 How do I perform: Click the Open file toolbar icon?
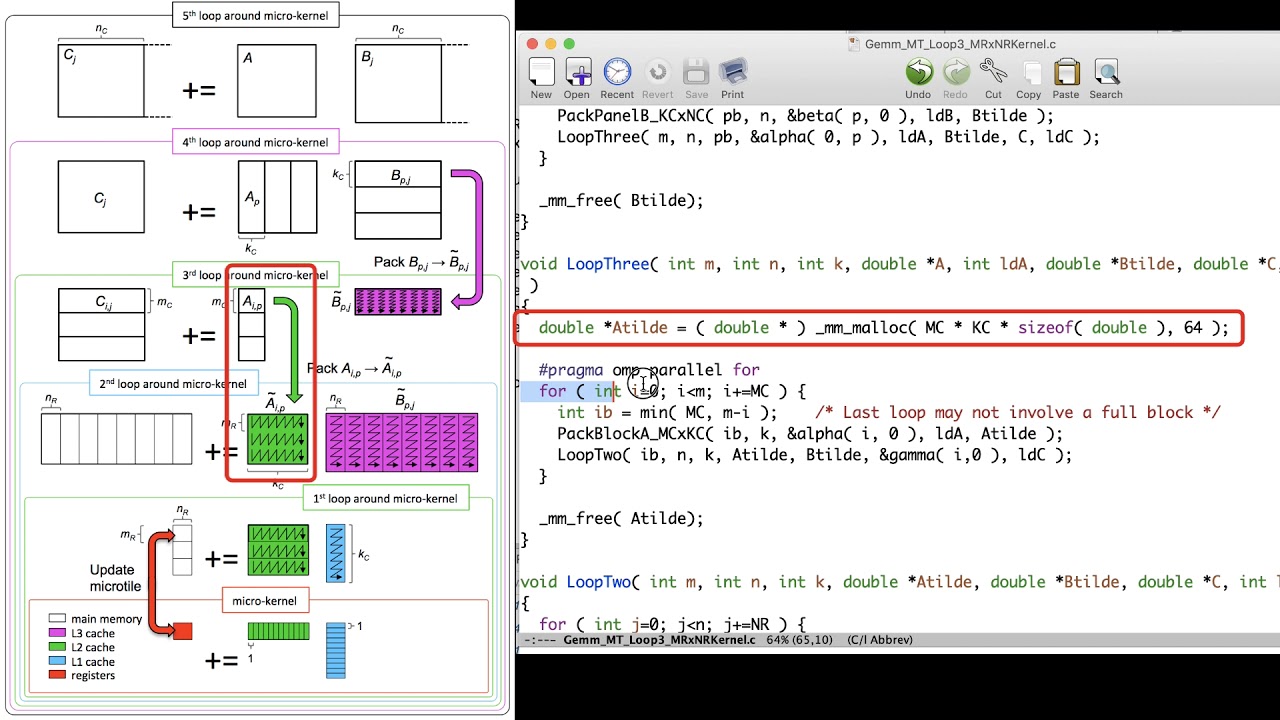pos(578,72)
